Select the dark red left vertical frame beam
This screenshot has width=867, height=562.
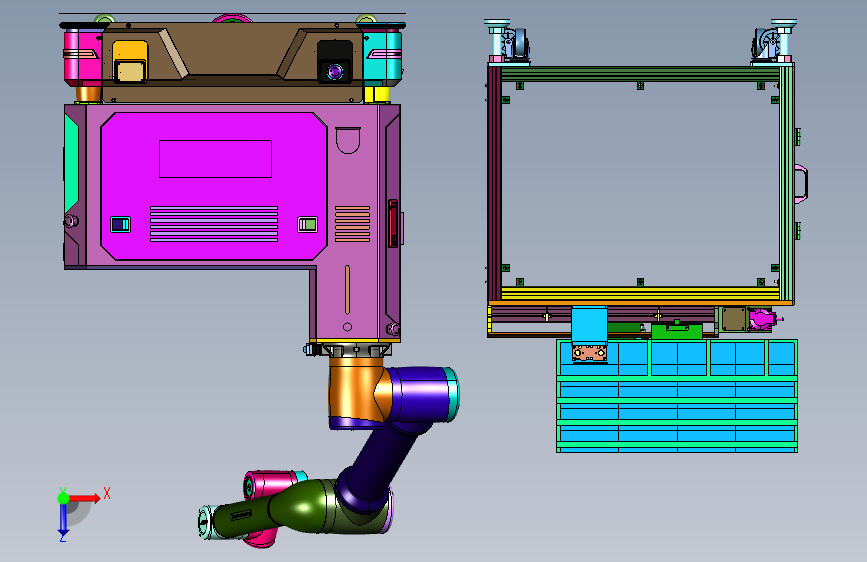pos(494,183)
